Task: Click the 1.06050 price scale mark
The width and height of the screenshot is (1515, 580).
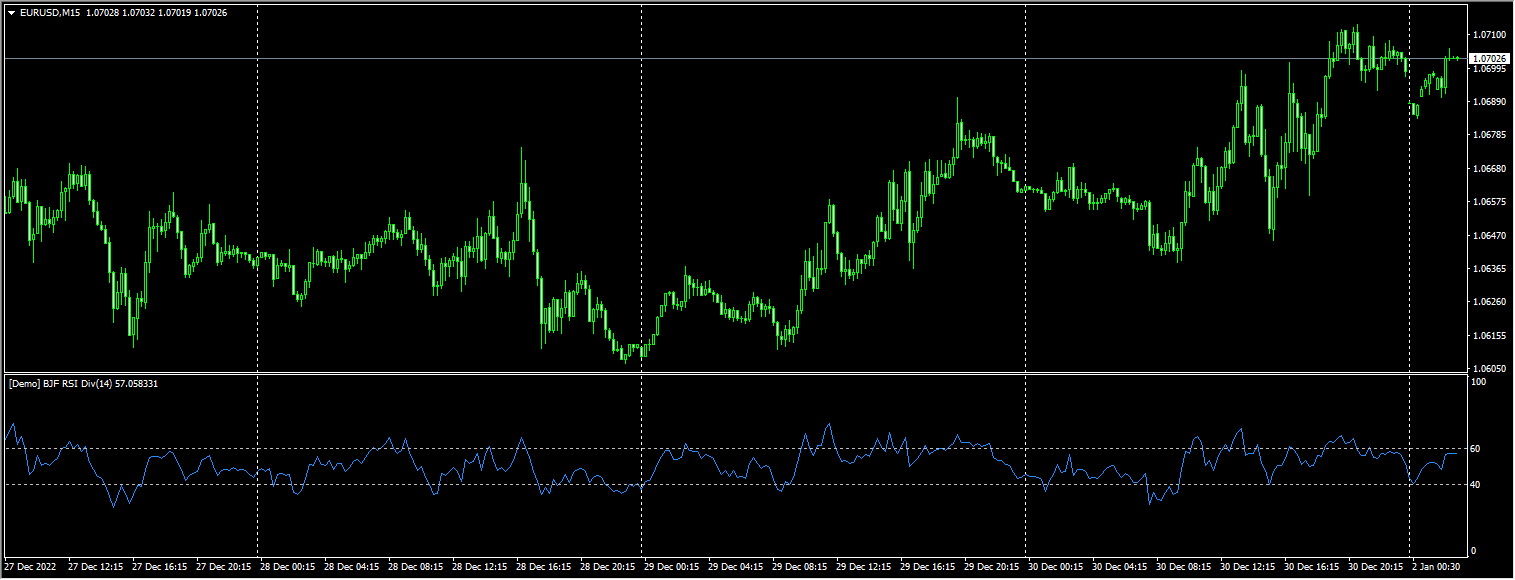Action: [1490, 368]
